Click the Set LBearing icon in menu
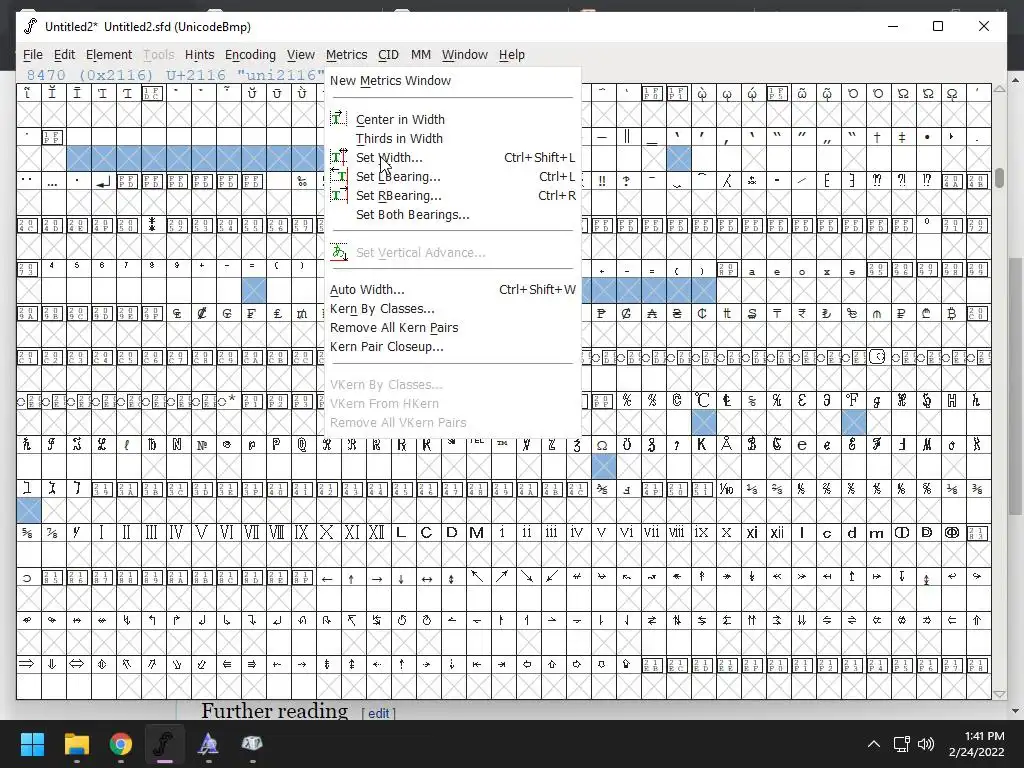The image size is (1024, 768). (x=338, y=176)
